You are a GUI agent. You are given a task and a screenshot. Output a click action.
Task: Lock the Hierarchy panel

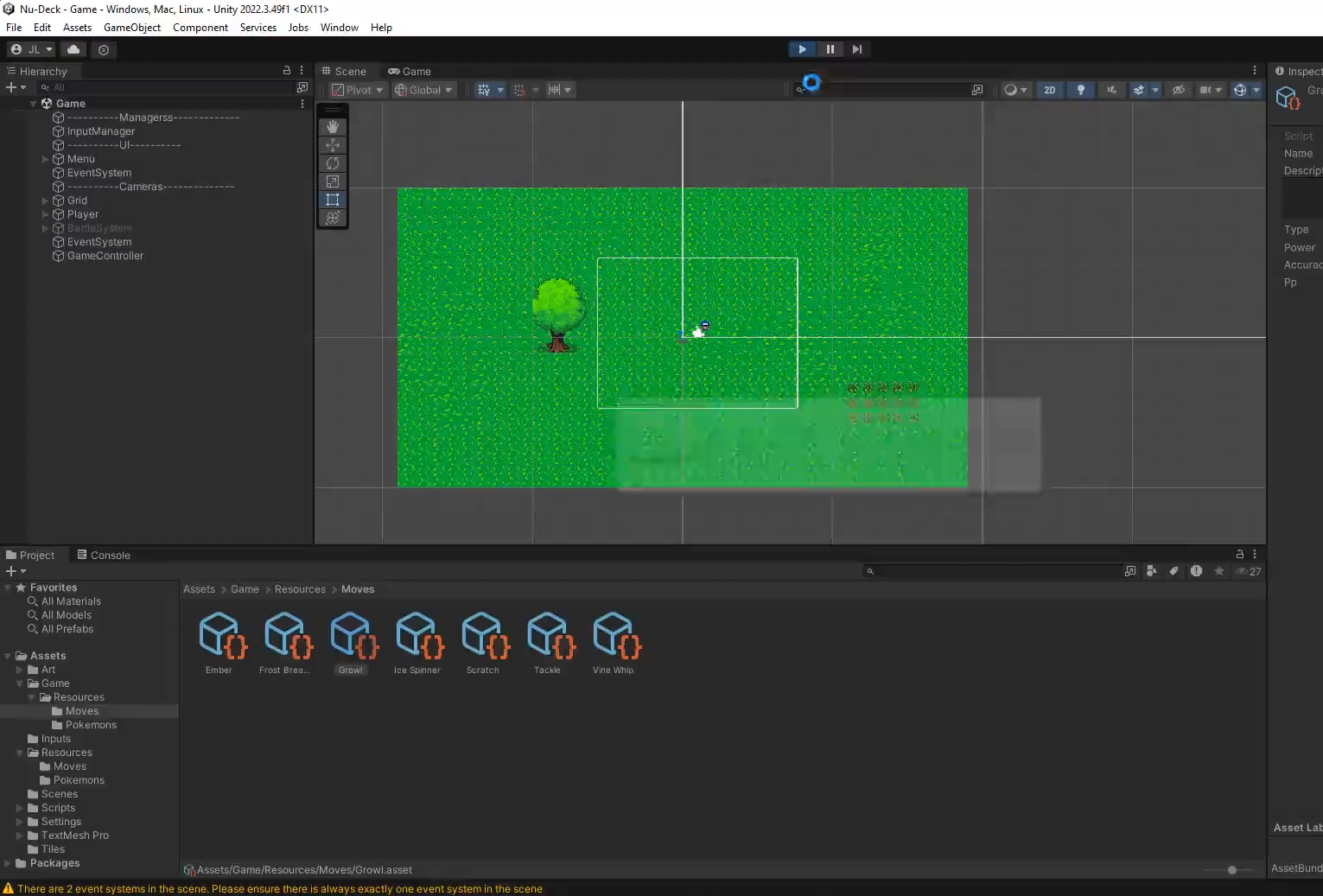pos(287,71)
